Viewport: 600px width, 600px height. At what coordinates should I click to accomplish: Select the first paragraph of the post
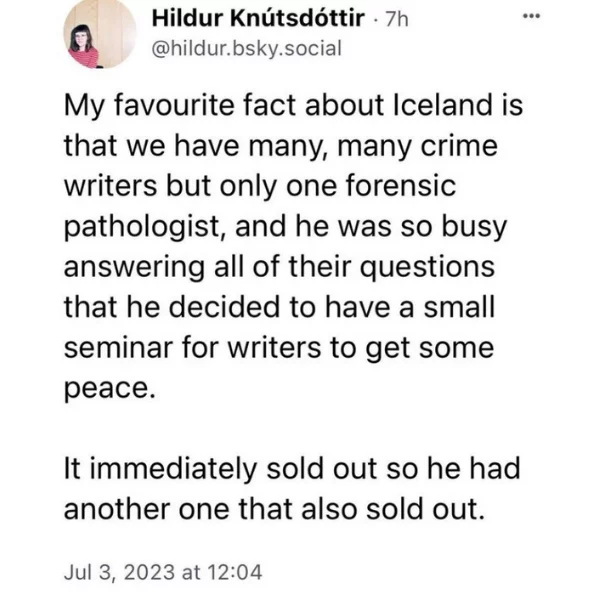pyautogui.click(x=293, y=247)
